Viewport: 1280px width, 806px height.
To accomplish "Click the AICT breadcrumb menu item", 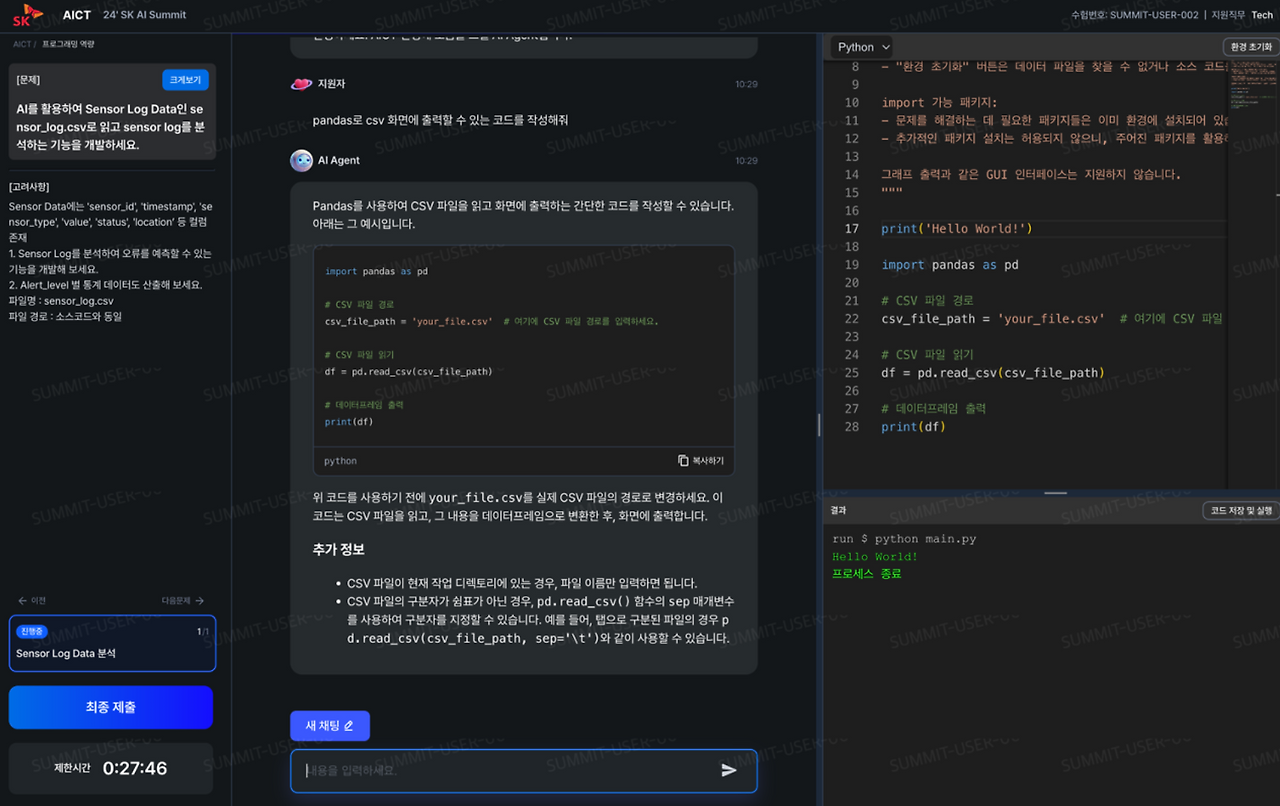I will (19, 43).
